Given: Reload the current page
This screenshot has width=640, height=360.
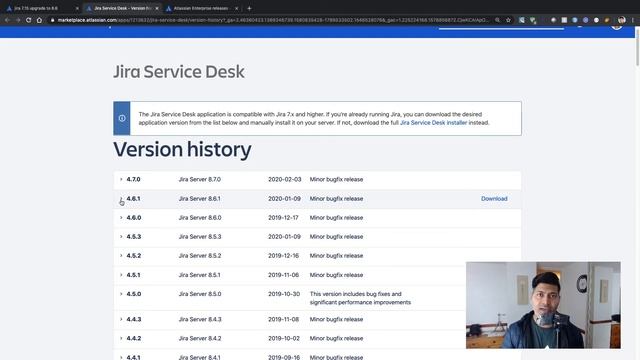Looking at the screenshot, I should (x=29, y=20).
